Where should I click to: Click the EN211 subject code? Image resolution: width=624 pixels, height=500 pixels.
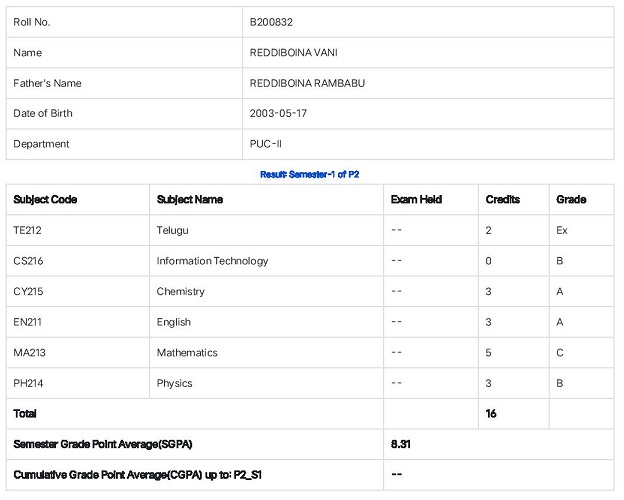27,322
